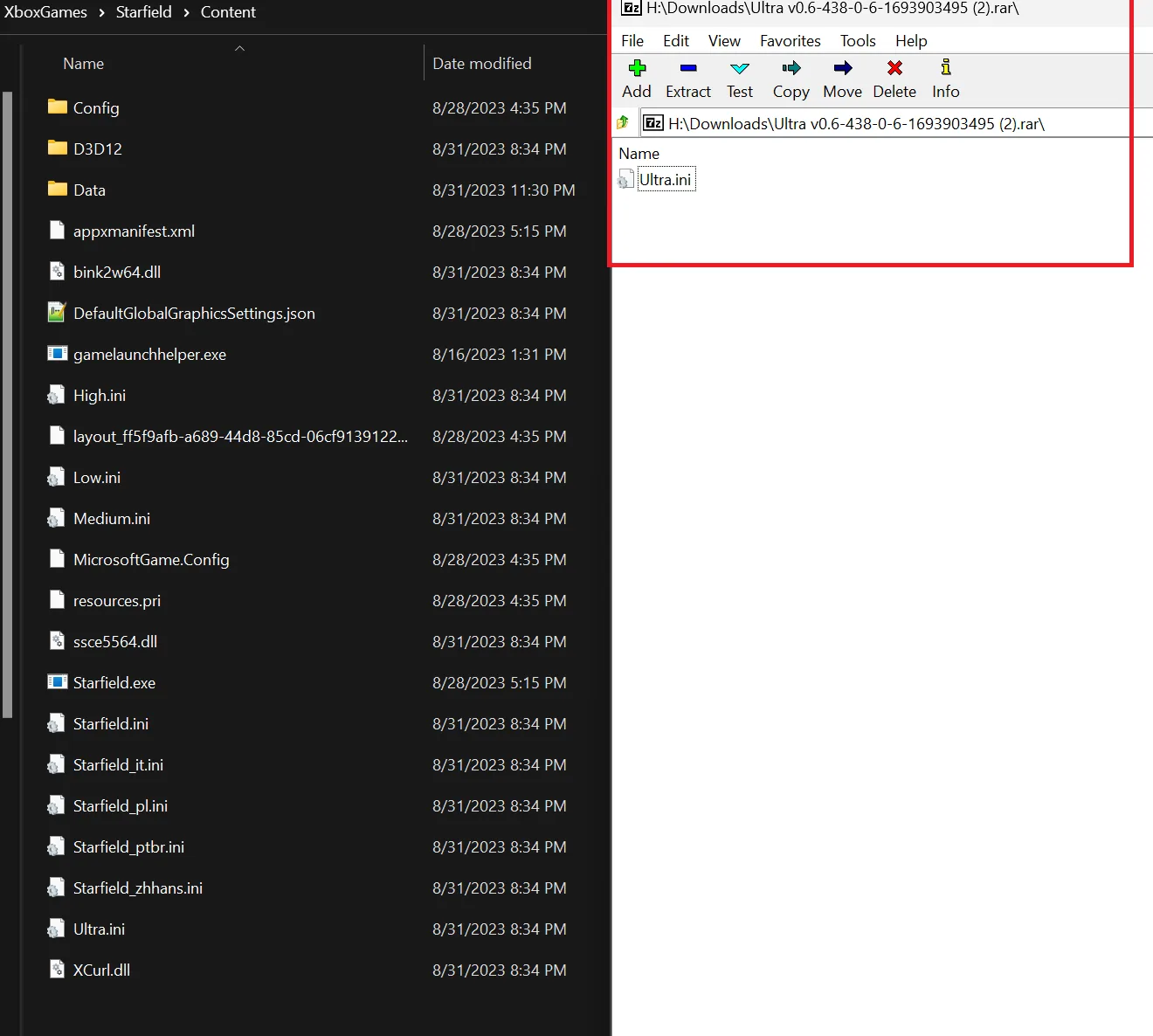Image resolution: width=1153 pixels, height=1036 pixels.
Task: Click the Info toolbar button in 7-Zip
Action: click(946, 79)
